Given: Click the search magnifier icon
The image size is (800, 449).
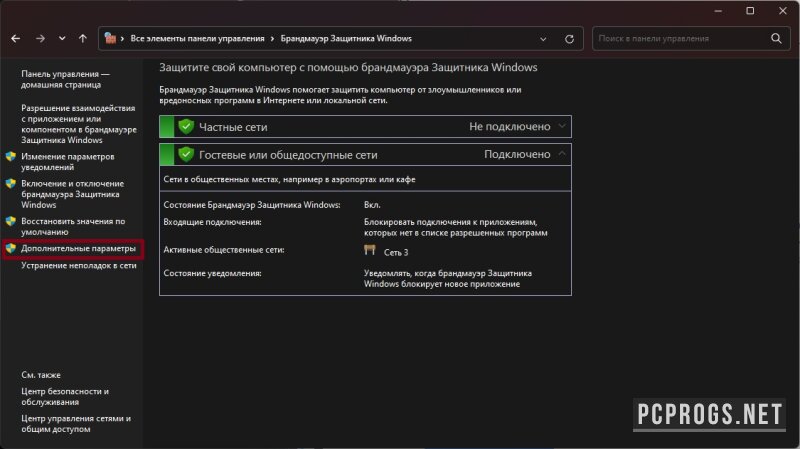Looking at the screenshot, I should tap(776, 38).
